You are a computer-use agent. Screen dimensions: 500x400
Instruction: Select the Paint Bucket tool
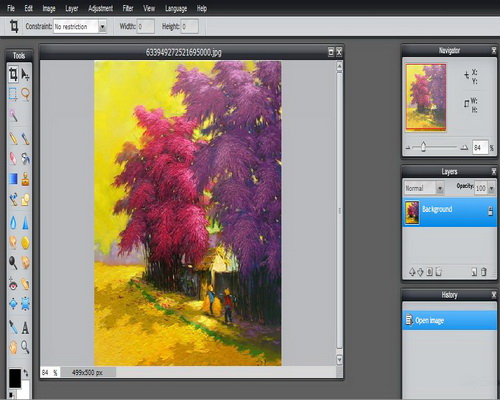pos(25,159)
